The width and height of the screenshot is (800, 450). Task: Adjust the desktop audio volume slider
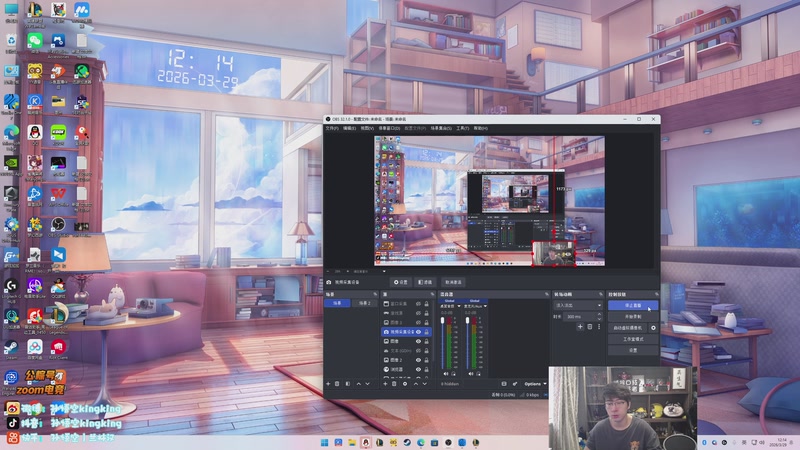442,343
